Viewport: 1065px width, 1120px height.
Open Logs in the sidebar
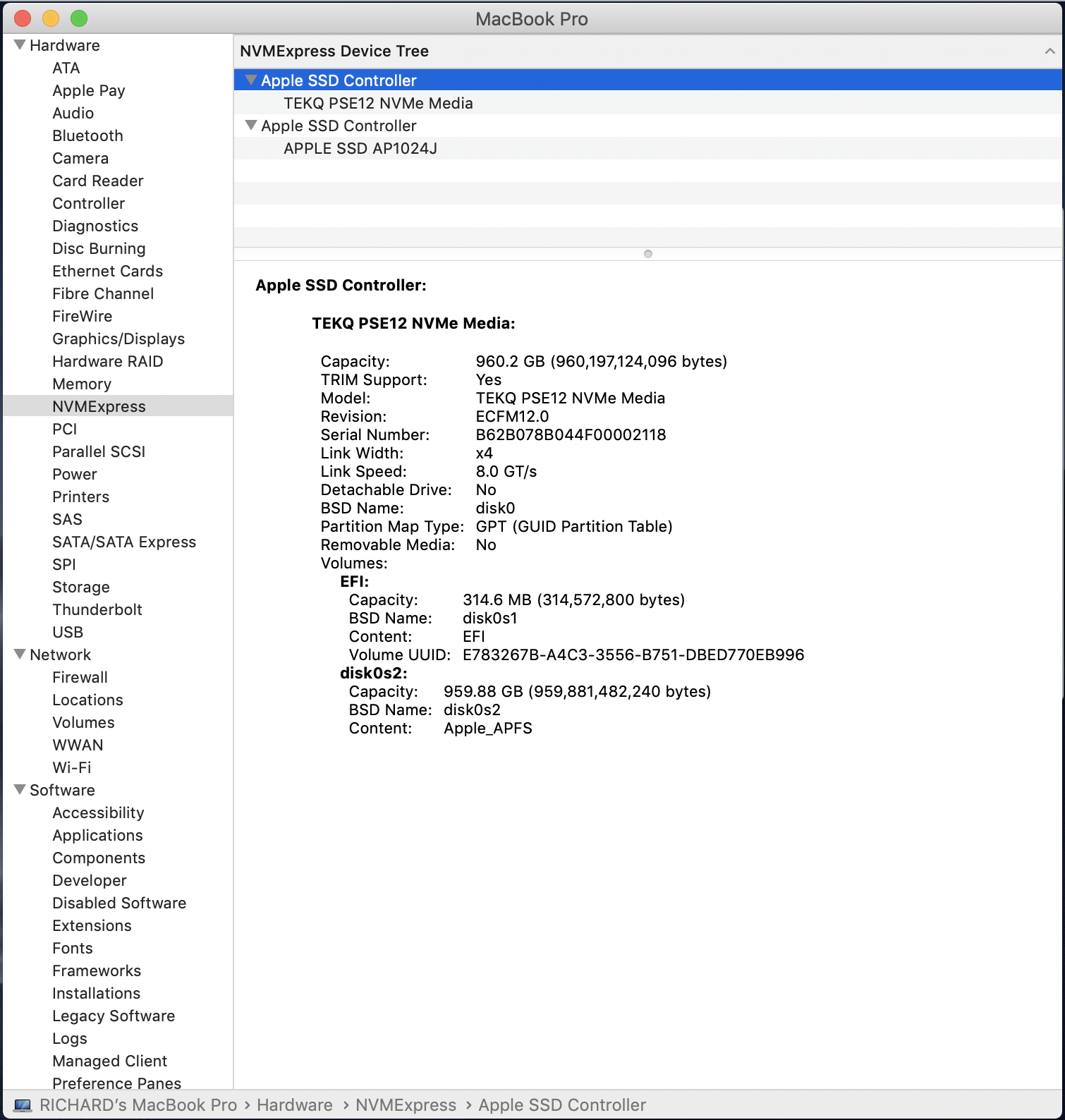click(x=70, y=1038)
